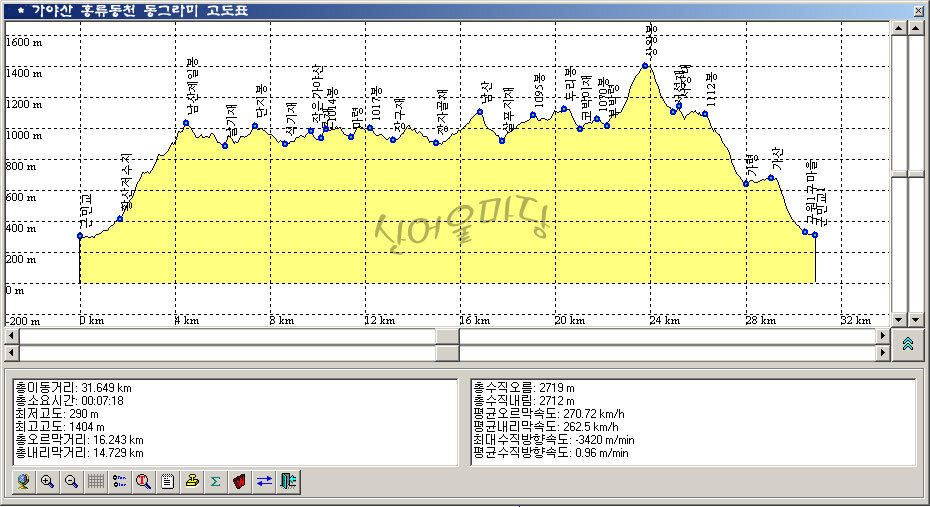
Task: Select the 1095봉 waypoint marker
Action: click(x=533, y=115)
